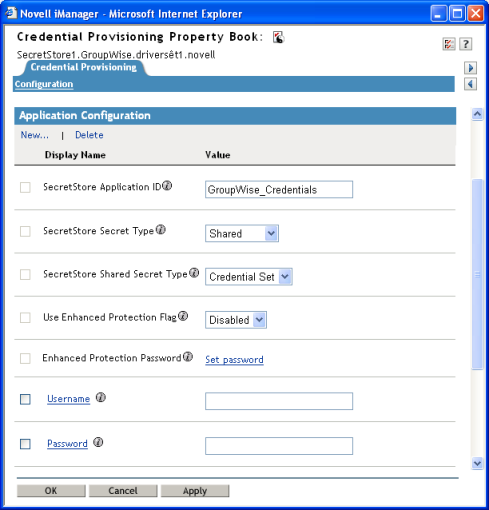Viewport: 489px width, 510px height.
Task: Show info for SecretStore Application ID
Action: (x=167, y=186)
